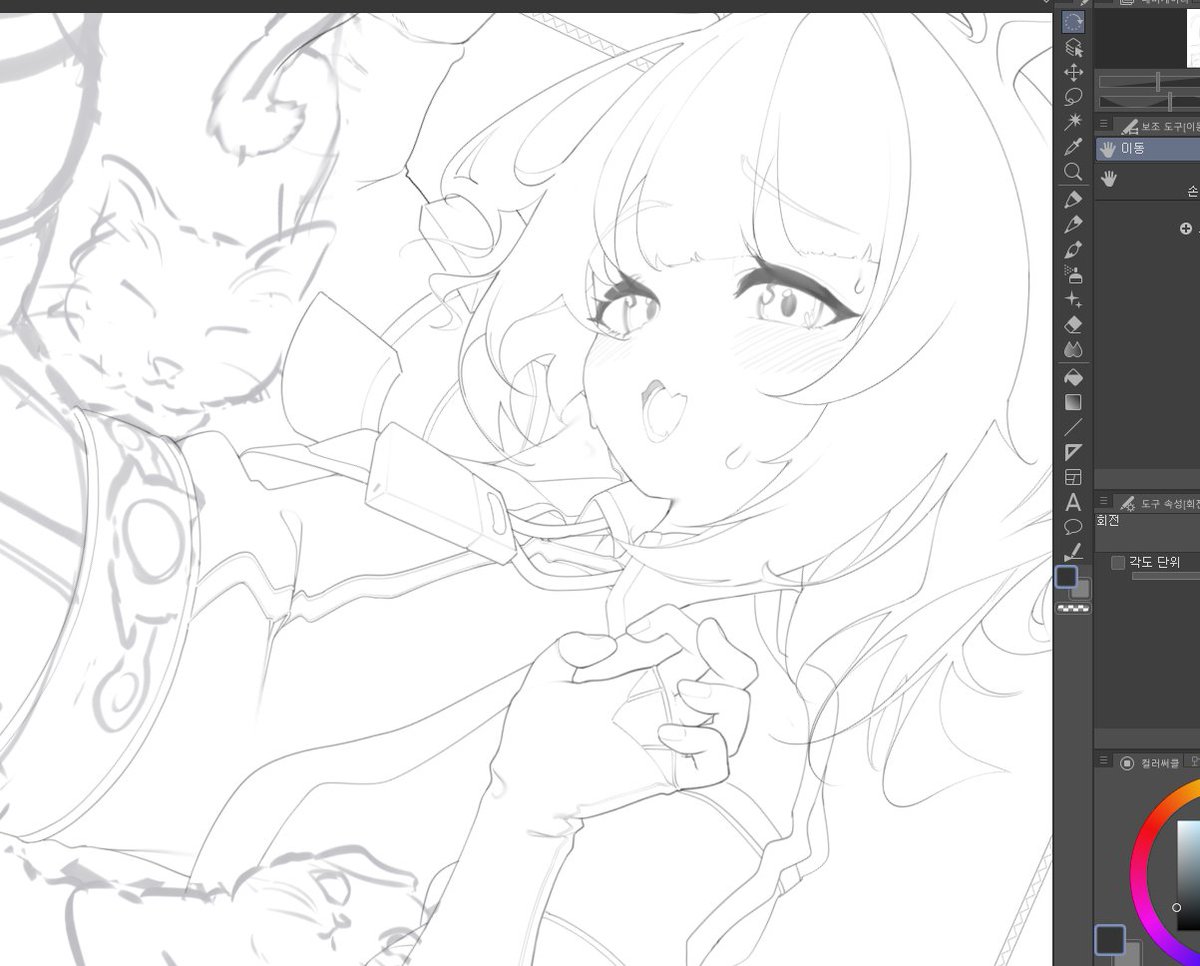Select the Brush tool
The width and height of the screenshot is (1200, 966).
coord(1073,249)
